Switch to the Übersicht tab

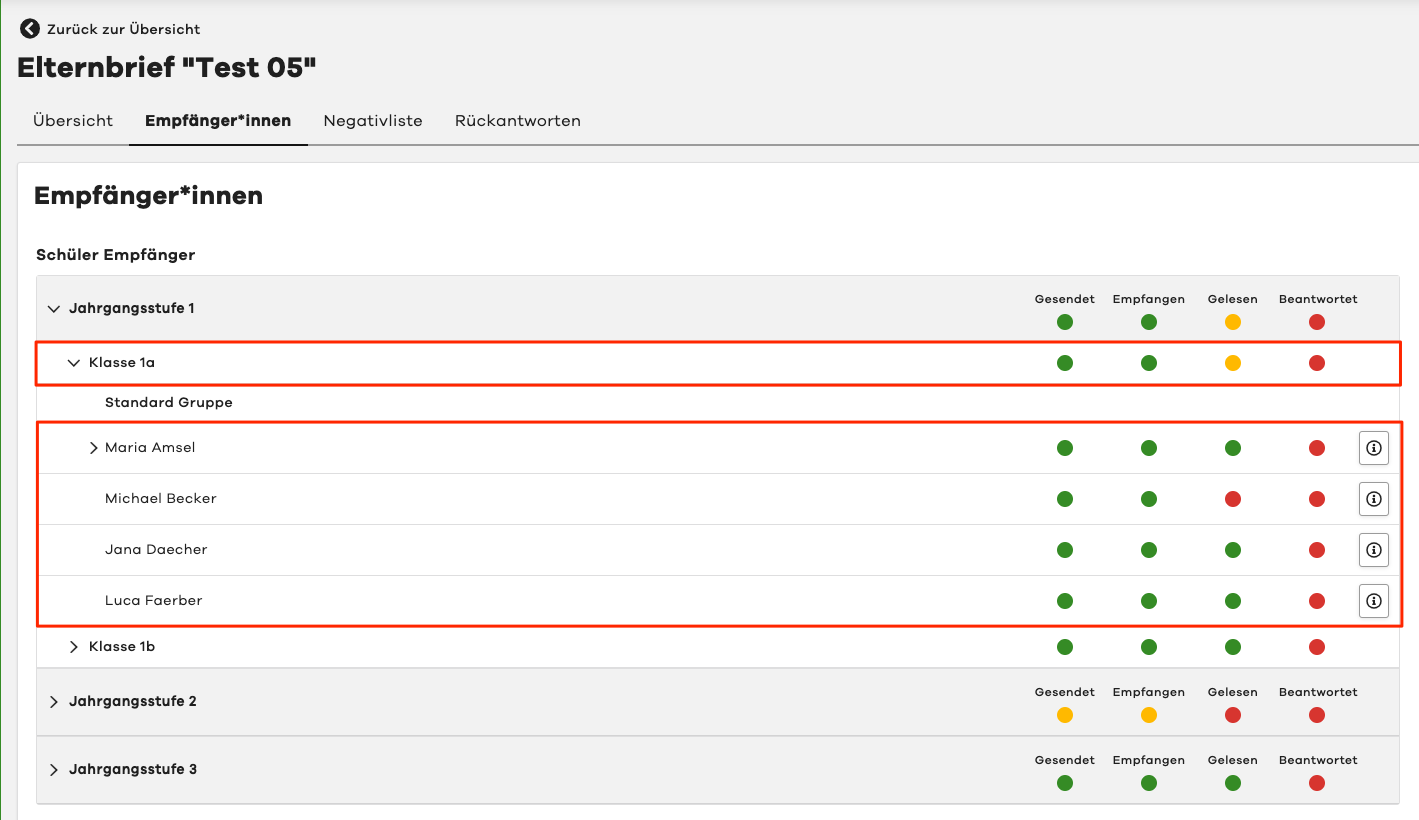point(73,121)
